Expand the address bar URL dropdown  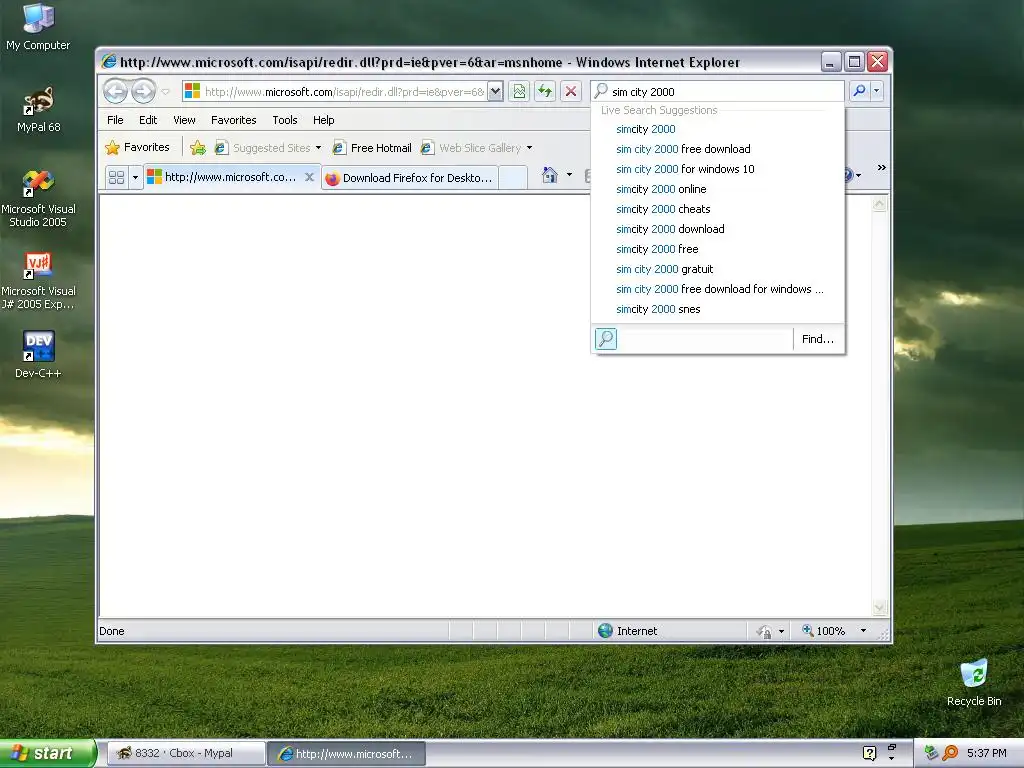click(496, 91)
